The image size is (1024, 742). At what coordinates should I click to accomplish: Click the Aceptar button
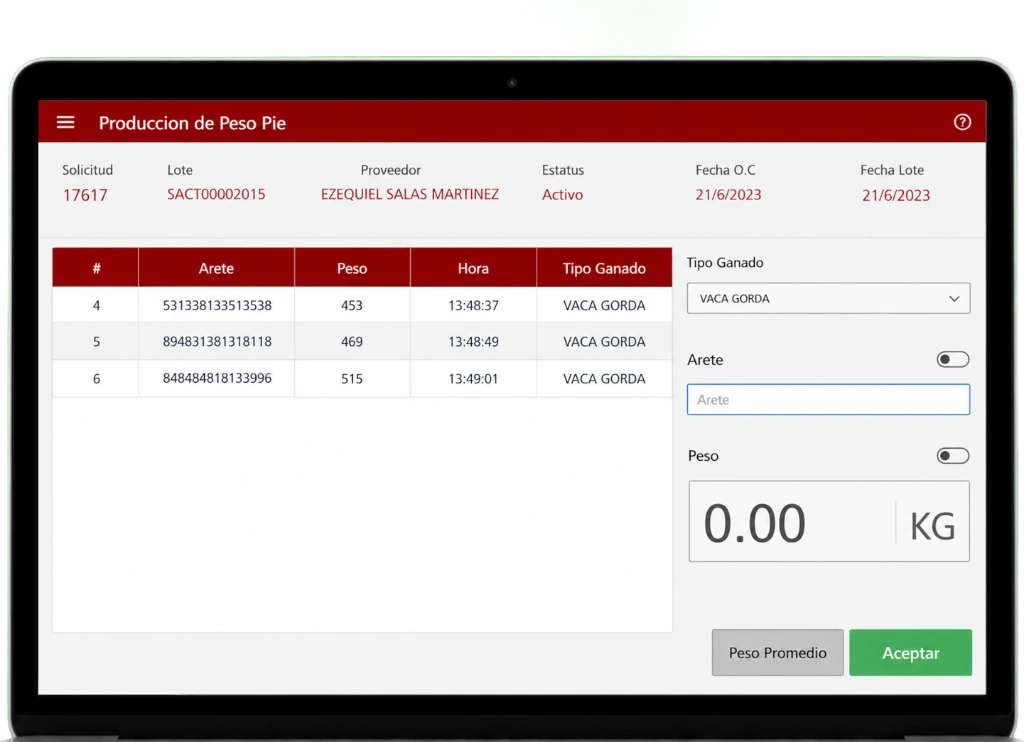pyautogui.click(x=910, y=653)
